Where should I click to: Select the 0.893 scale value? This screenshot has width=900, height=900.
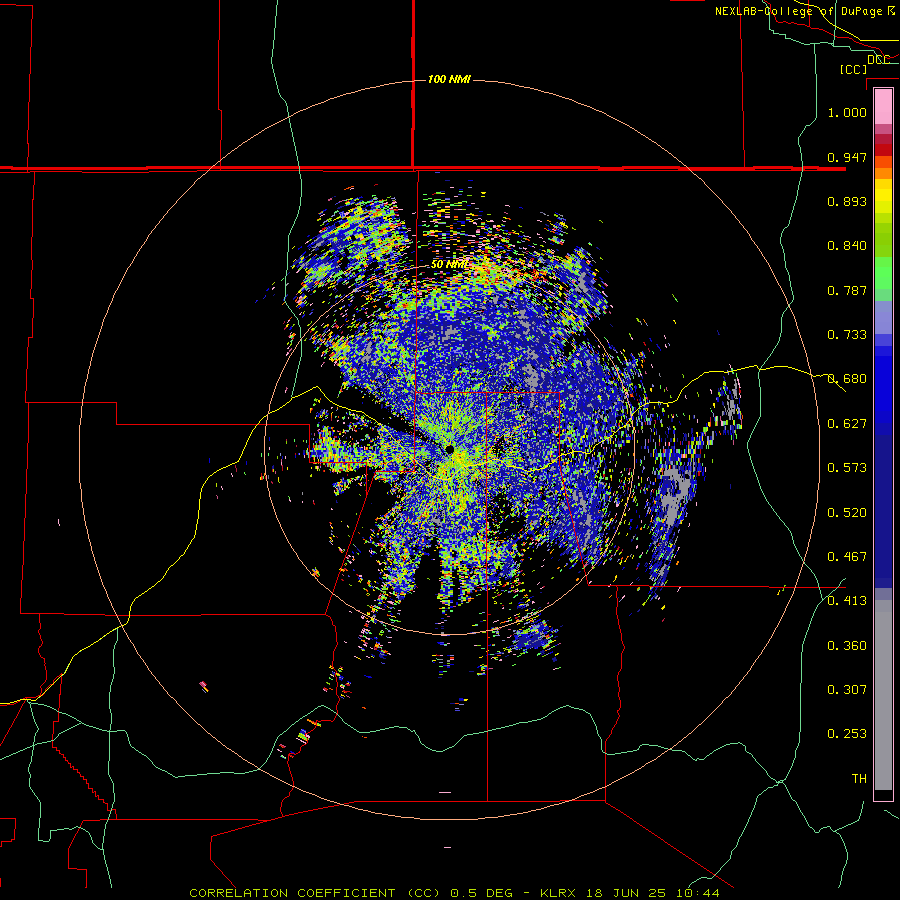[x=847, y=201]
